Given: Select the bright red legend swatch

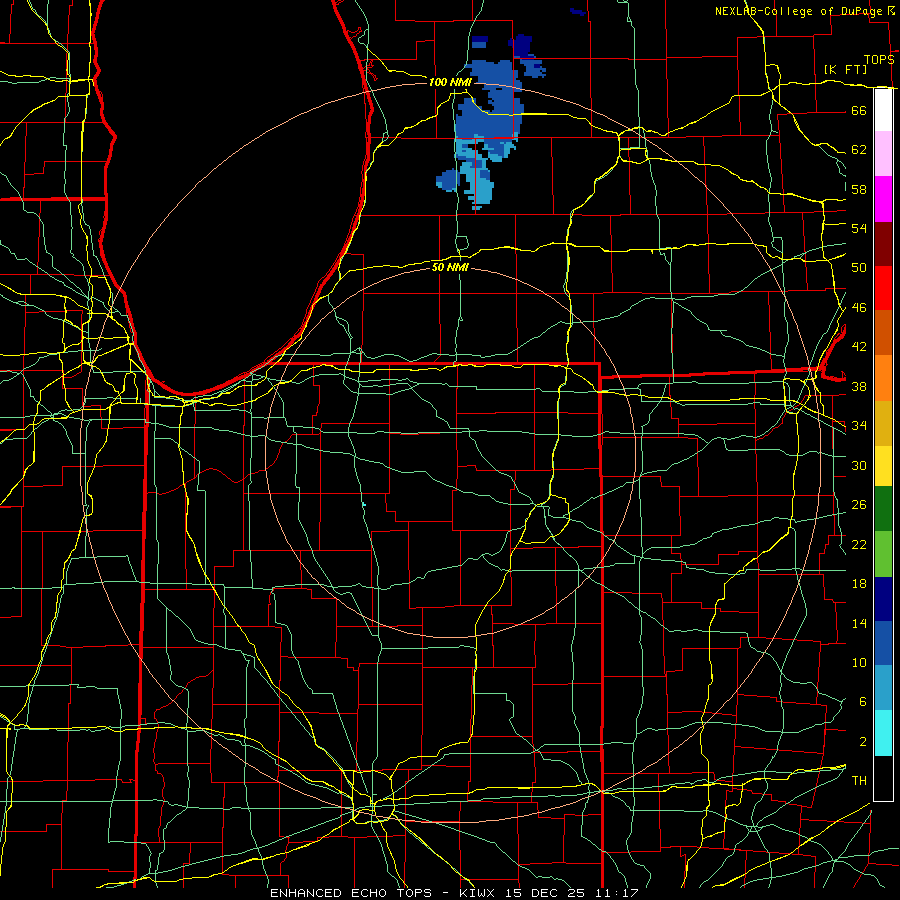Looking at the screenshot, I should coord(883,288).
